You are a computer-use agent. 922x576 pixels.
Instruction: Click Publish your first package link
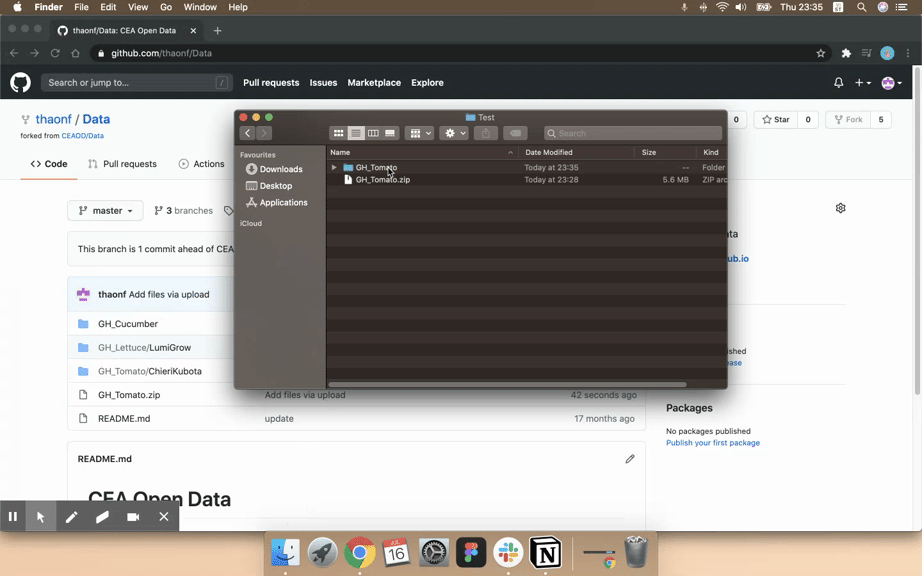tap(713, 443)
